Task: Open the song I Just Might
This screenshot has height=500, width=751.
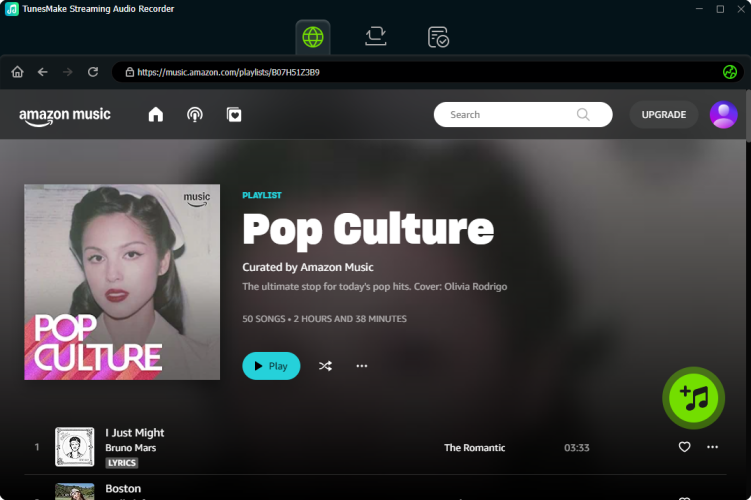Action: coord(135,432)
